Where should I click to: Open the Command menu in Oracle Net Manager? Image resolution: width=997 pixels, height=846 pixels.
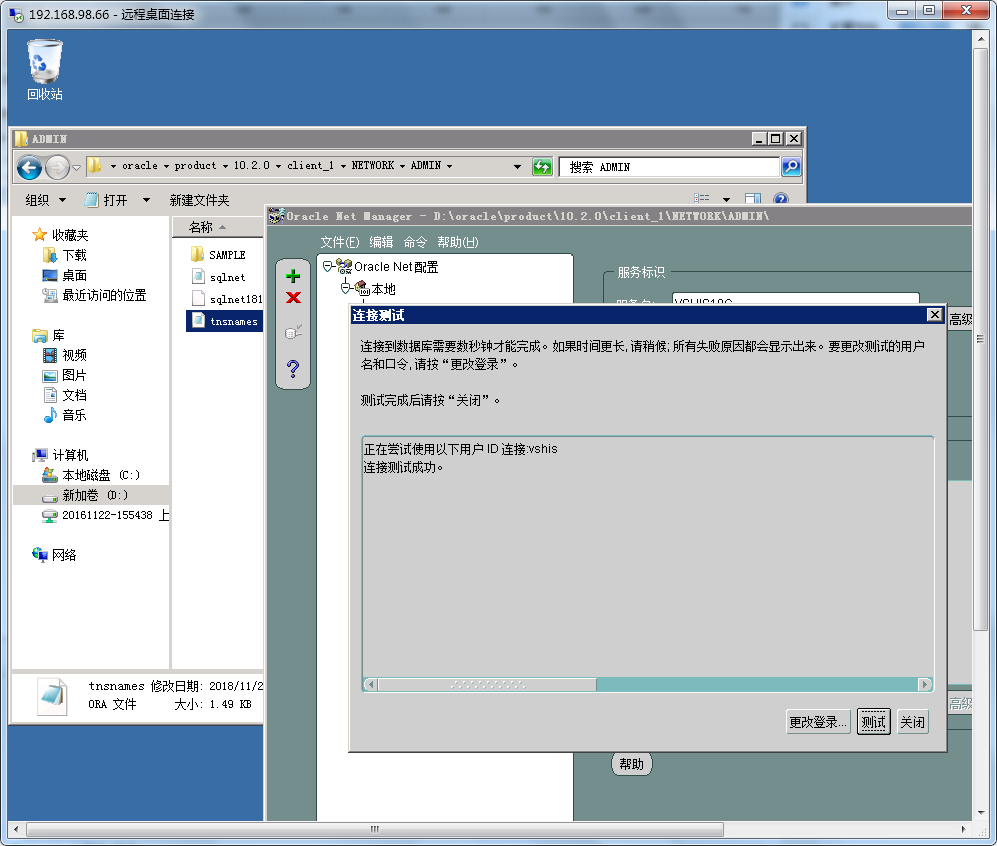point(415,242)
